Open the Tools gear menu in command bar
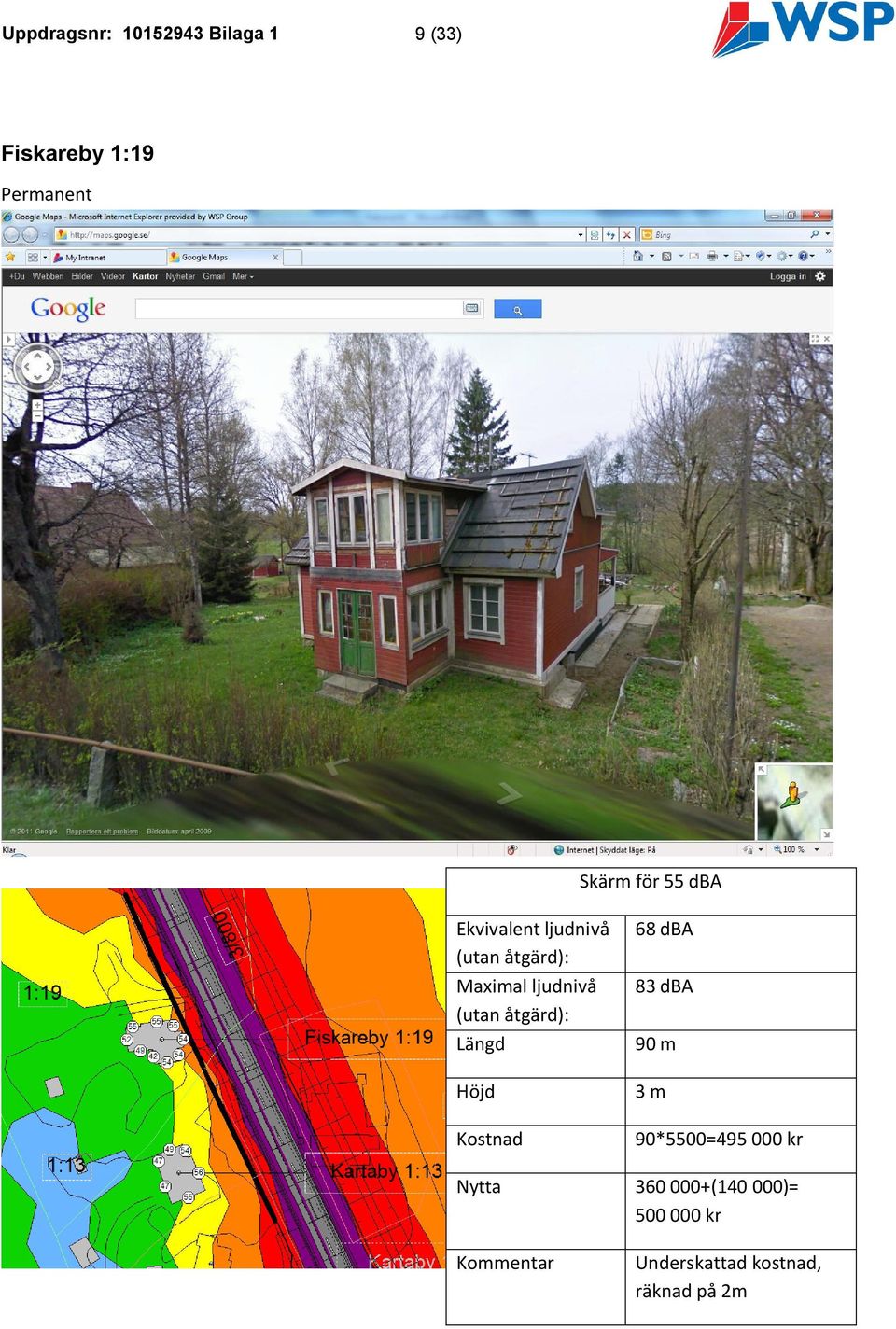Image resolution: width=896 pixels, height=1329 pixels. [x=782, y=256]
